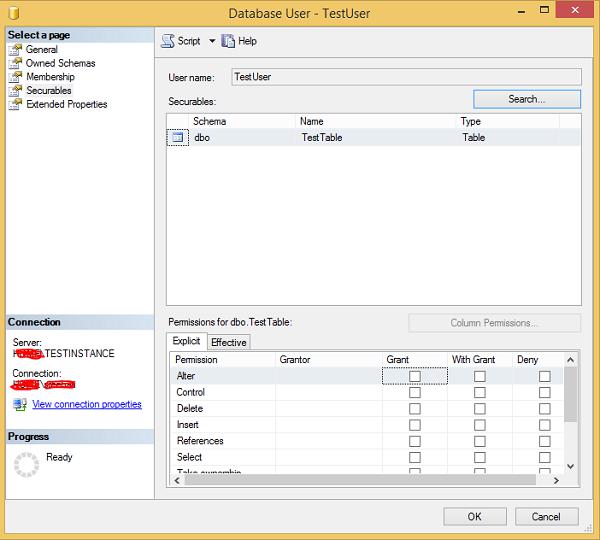Screen dimensions: 600x540
Task: Check Grant for Insert permission
Action: point(415,425)
